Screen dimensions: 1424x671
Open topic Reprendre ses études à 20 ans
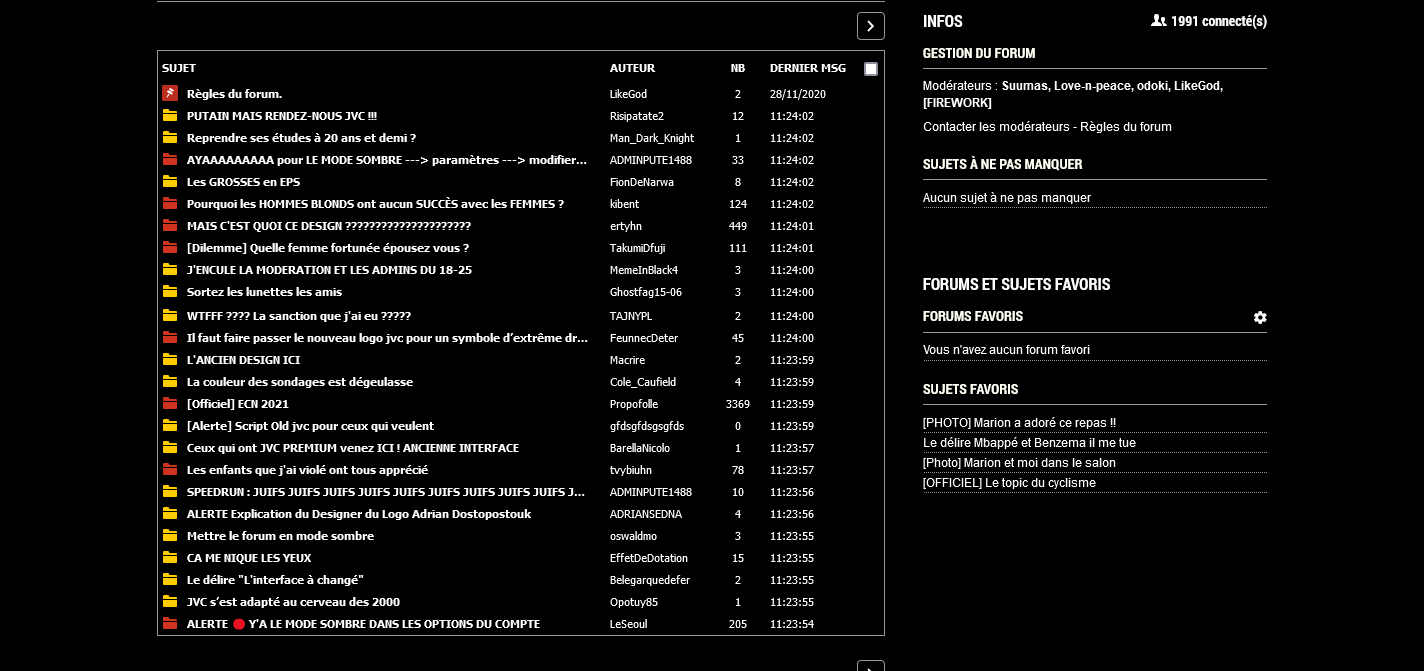click(x=301, y=138)
